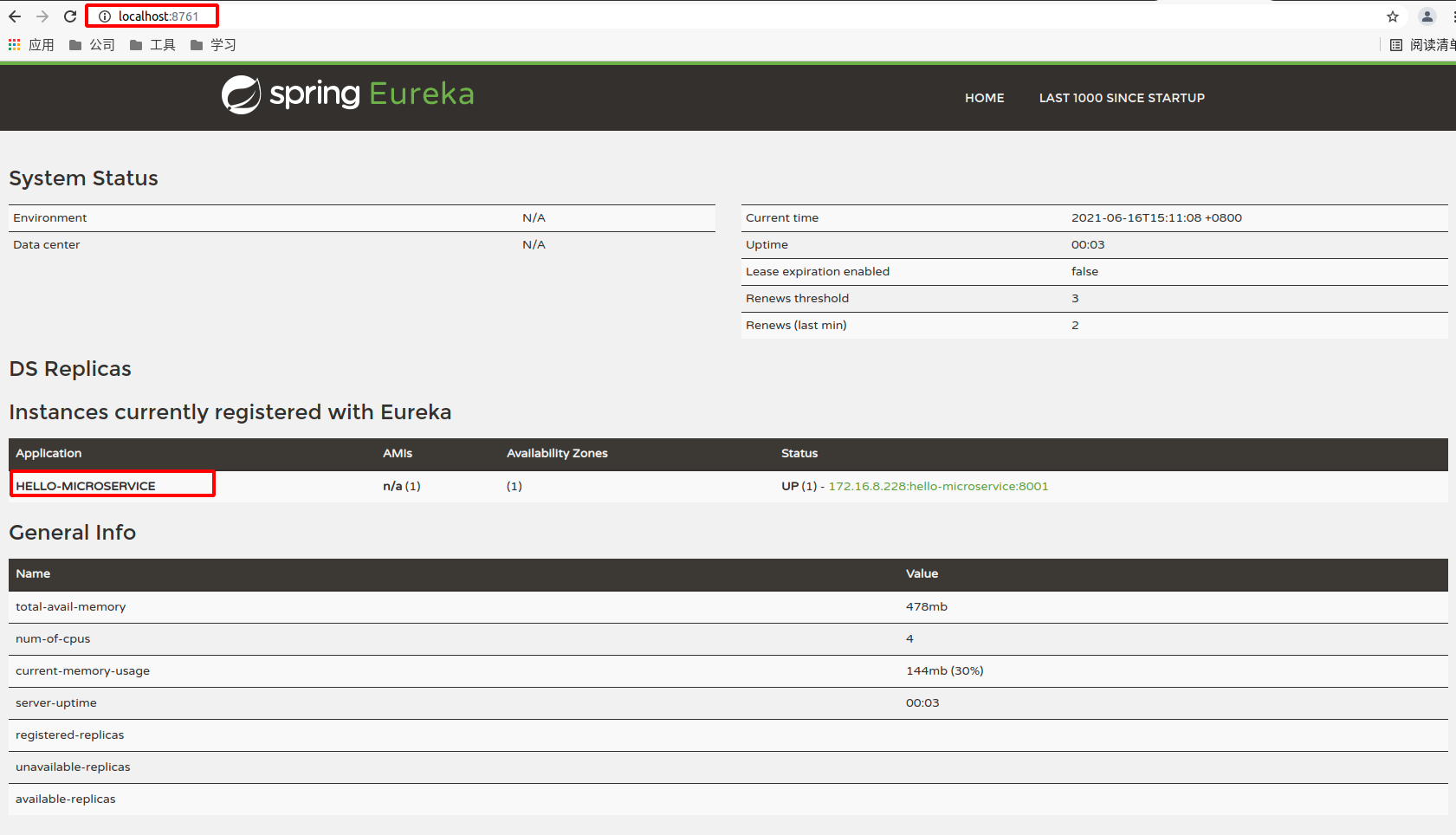Open the 公司 bookmark folder
1456x835 pixels.
[92, 45]
